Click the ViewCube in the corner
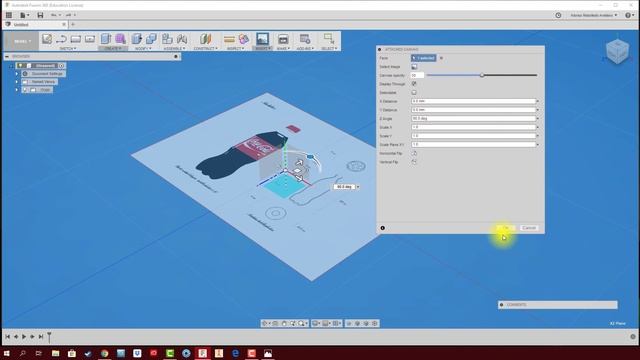This screenshot has height=360, width=640. coord(617,51)
